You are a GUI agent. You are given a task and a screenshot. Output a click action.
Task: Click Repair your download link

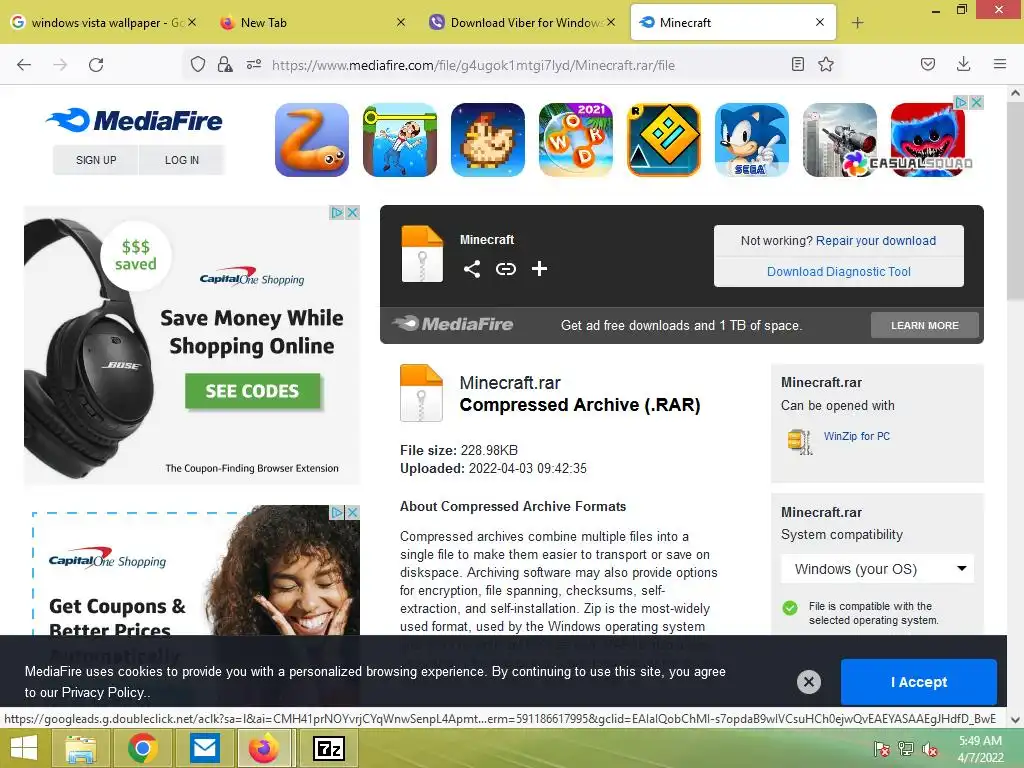pyautogui.click(x=876, y=240)
